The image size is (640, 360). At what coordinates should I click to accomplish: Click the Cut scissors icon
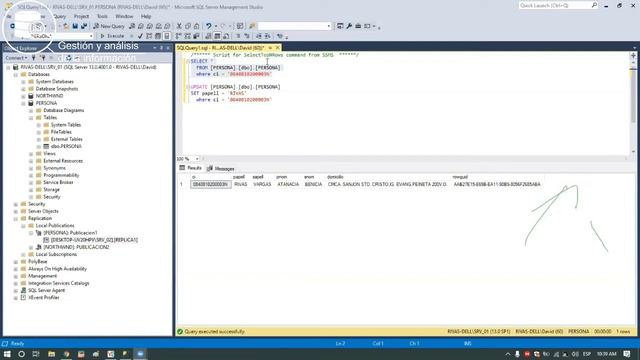click(x=179, y=26)
